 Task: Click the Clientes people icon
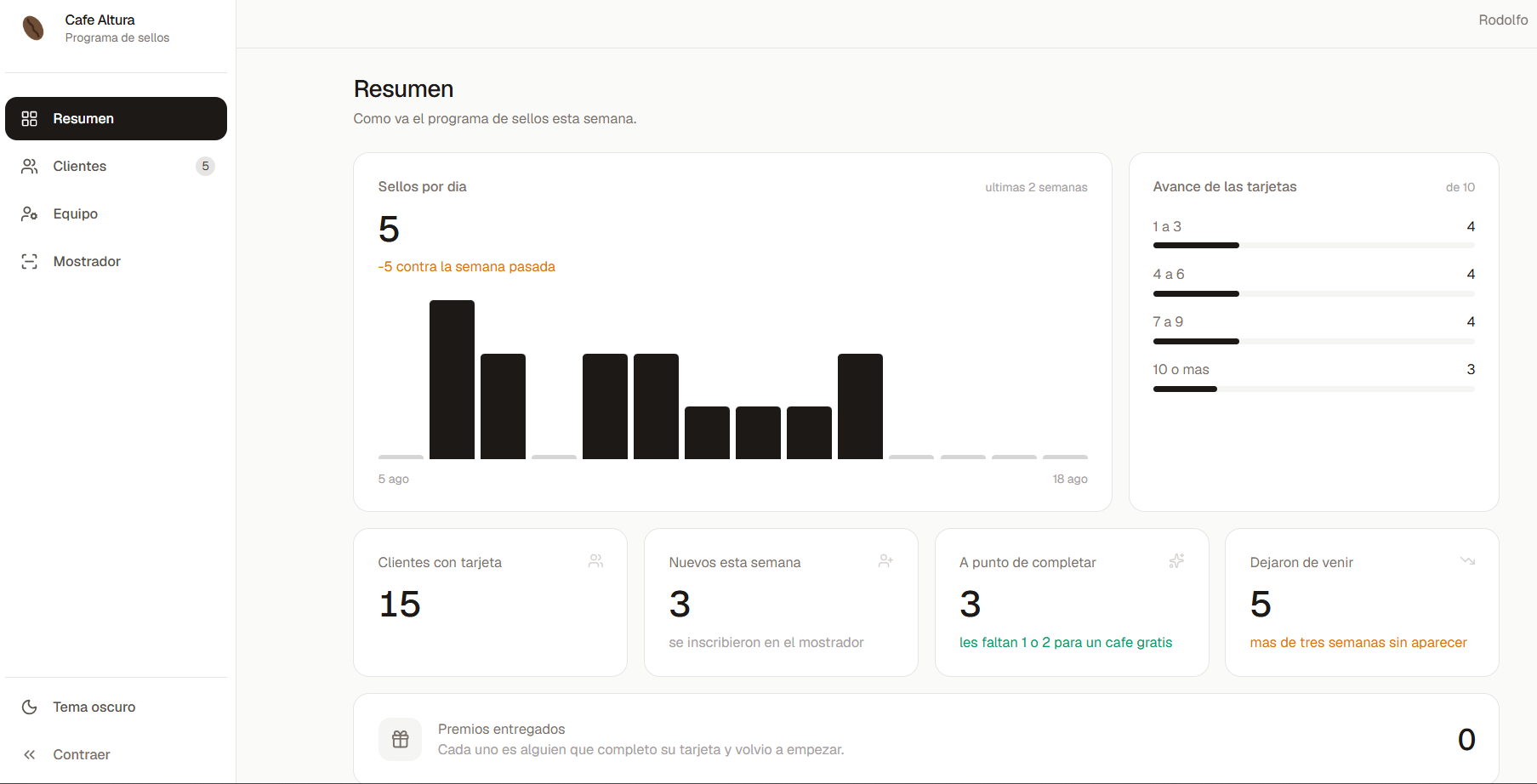pyautogui.click(x=30, y=166)
